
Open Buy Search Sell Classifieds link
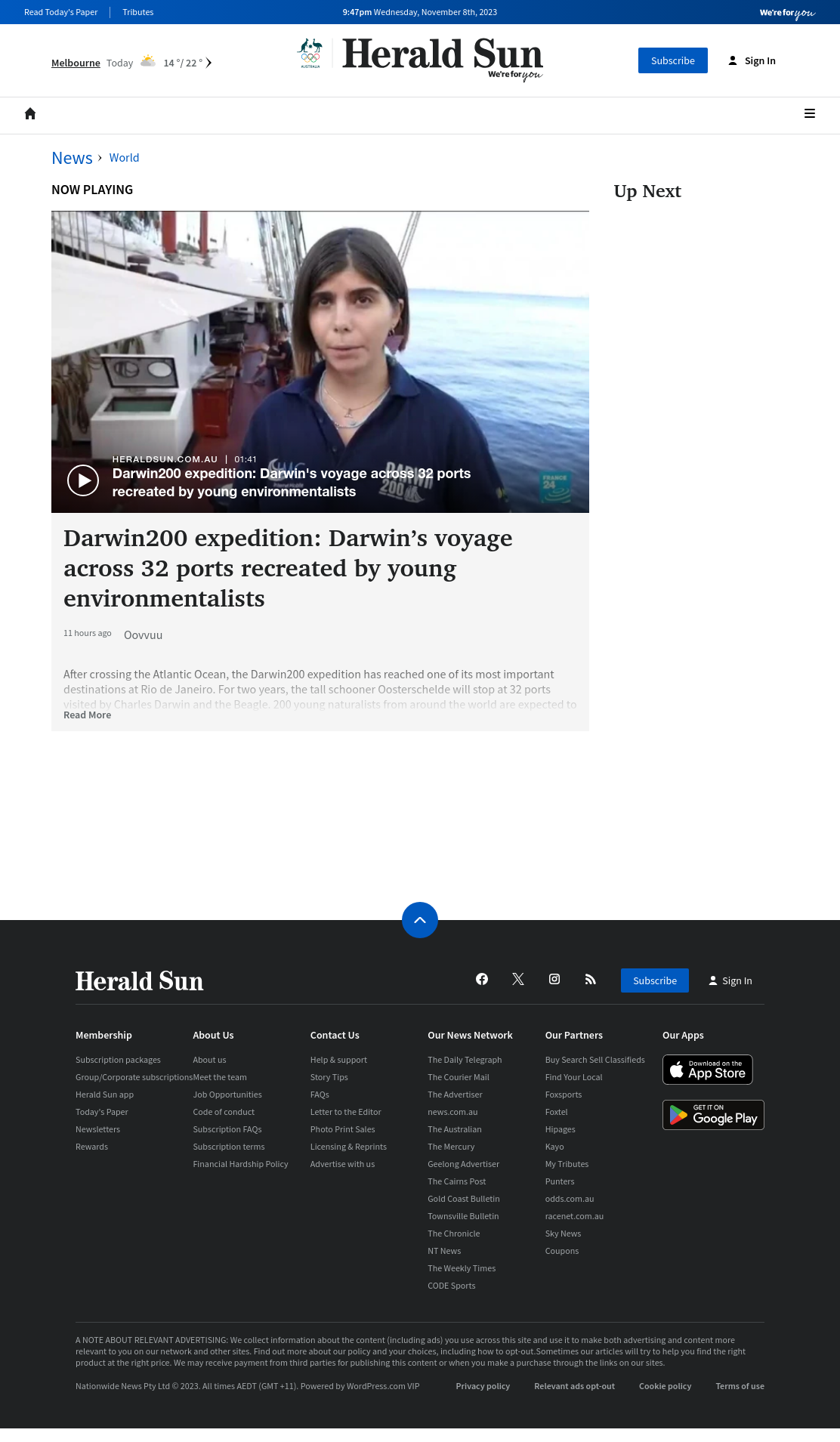[x=595, y=1060]
